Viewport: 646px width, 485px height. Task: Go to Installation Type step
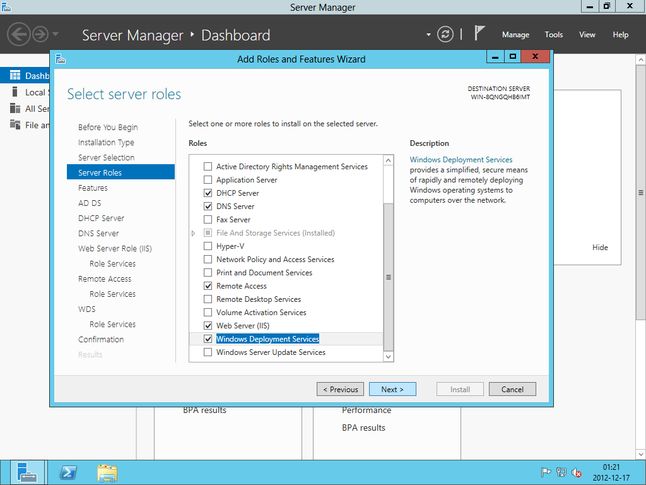pyautogui.click(x=106, y=142)
